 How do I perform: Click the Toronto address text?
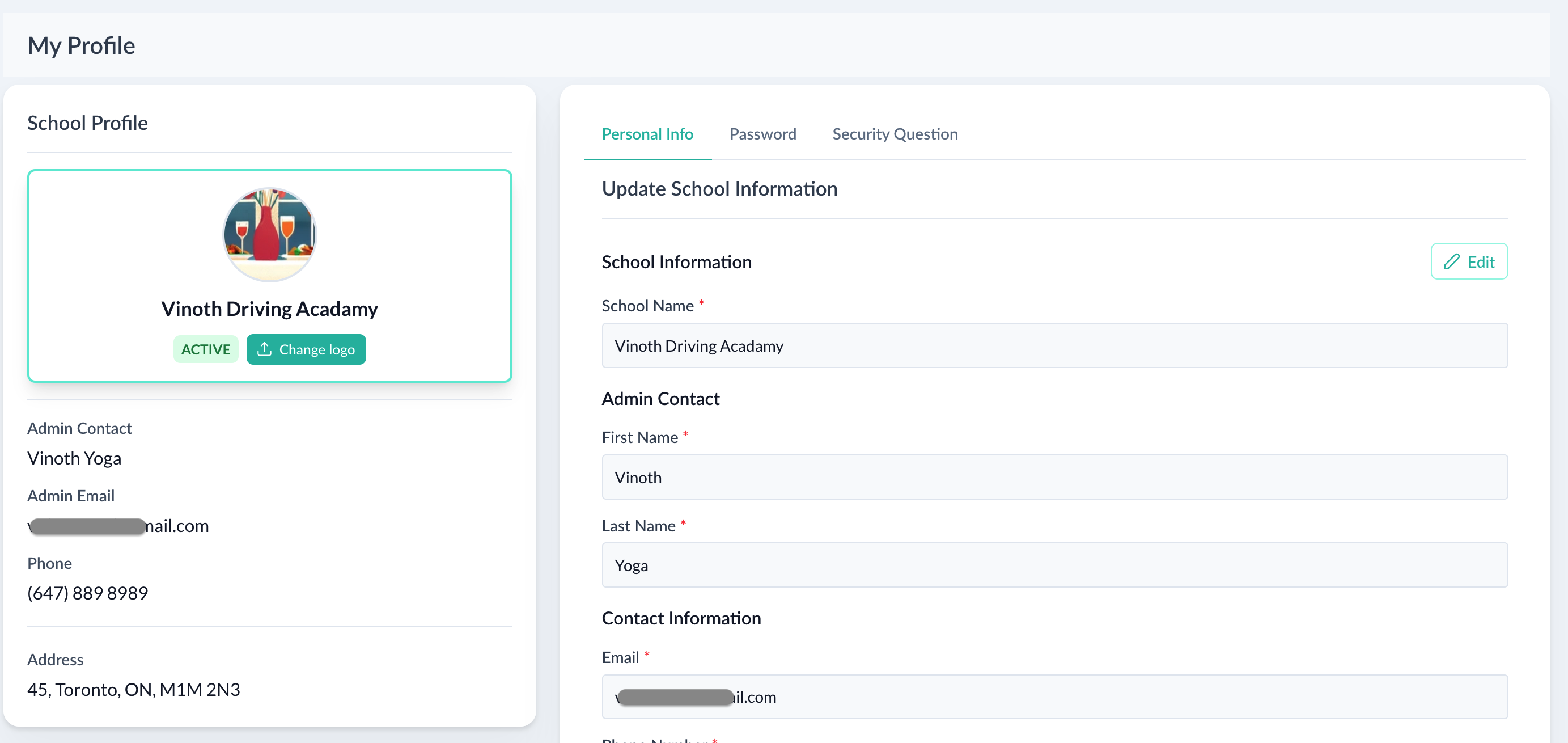click(133, 690)
